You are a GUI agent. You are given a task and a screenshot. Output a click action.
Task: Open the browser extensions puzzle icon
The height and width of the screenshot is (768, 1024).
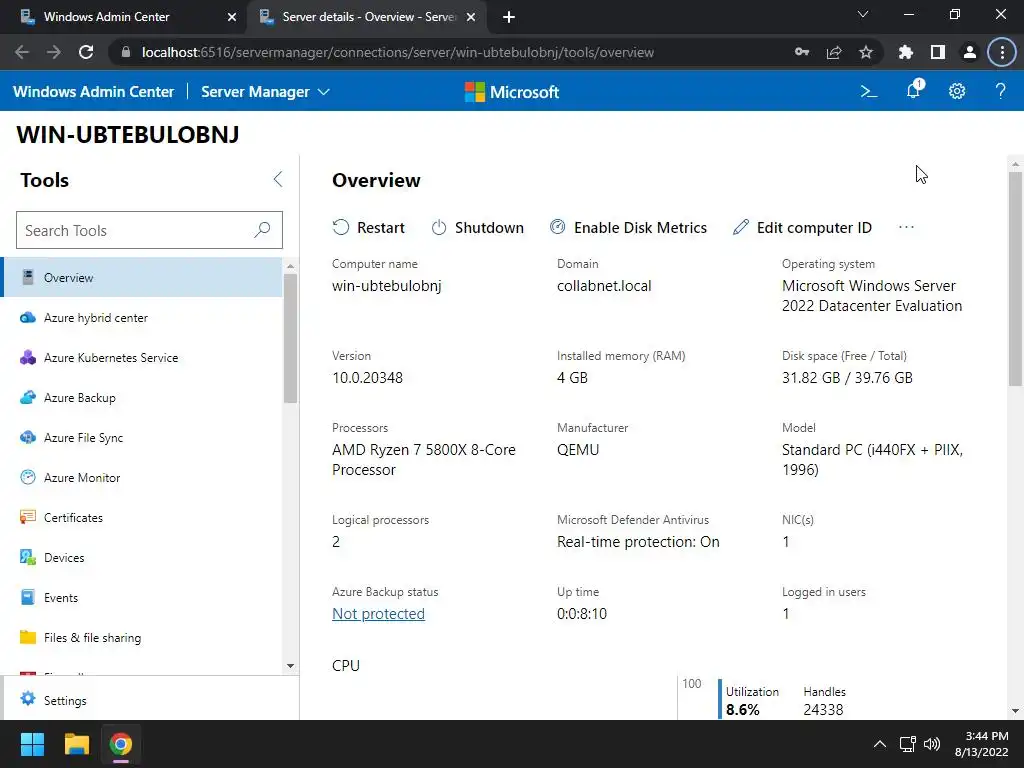pyautogui.click(x=905, y=52)
